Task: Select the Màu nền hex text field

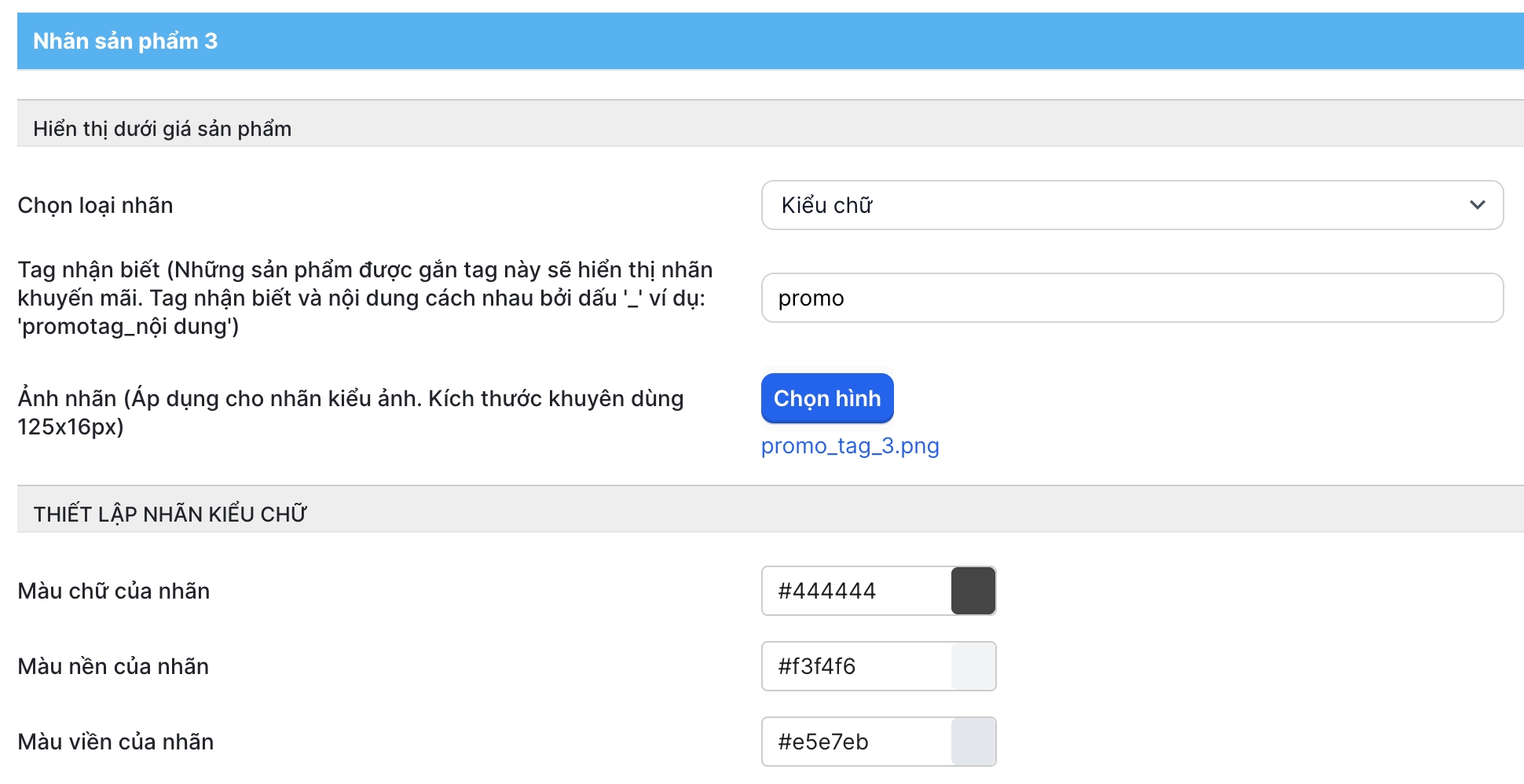Action: coord(856,666)
